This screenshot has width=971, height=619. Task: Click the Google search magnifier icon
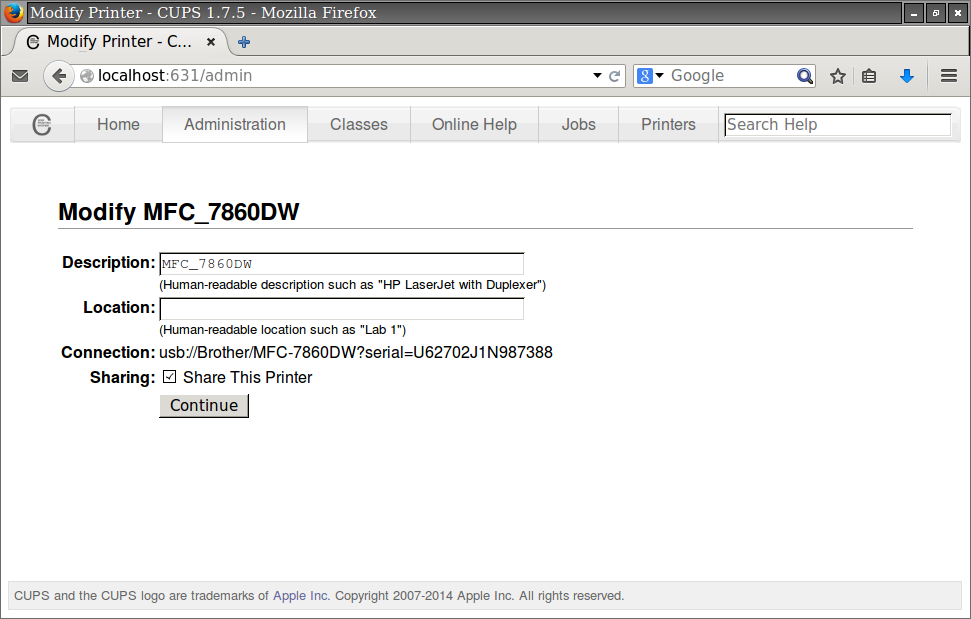805,75
